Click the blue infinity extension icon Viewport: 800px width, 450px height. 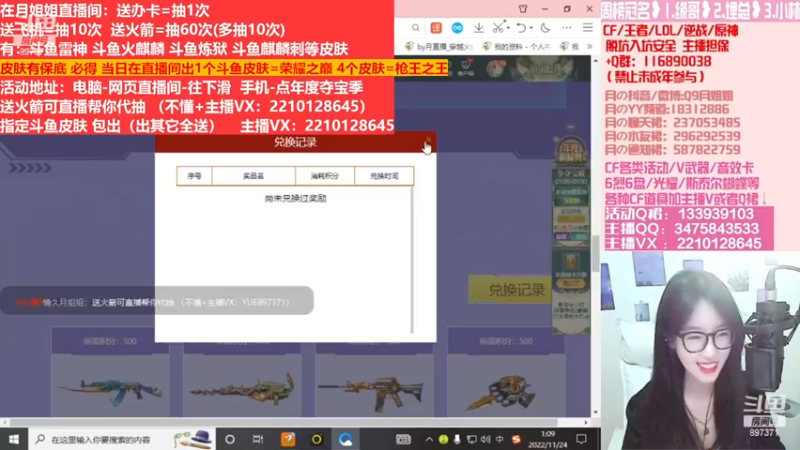pos(457,28)
